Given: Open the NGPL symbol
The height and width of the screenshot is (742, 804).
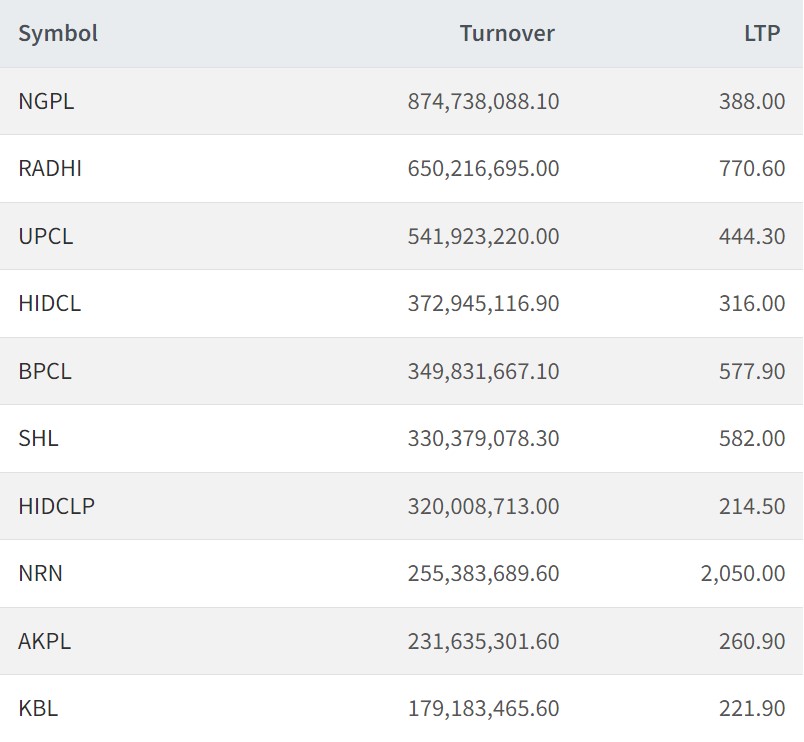Looking at the screenshot, I should (x=46, y=101).
